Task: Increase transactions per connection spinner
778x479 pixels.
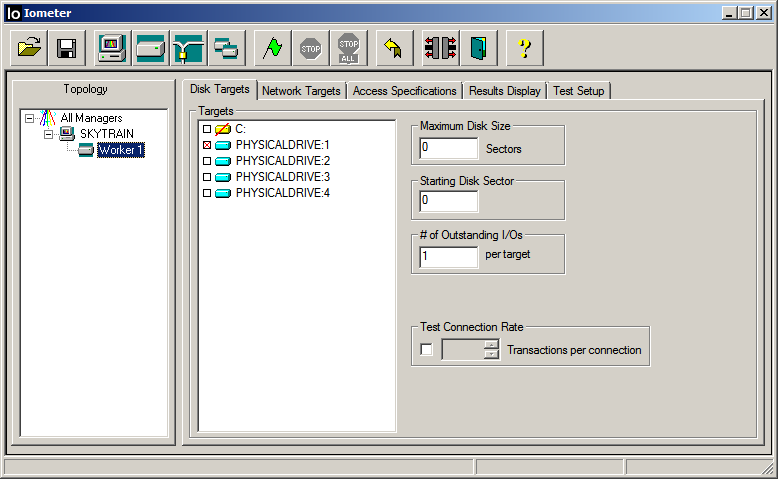Action: 491,344
